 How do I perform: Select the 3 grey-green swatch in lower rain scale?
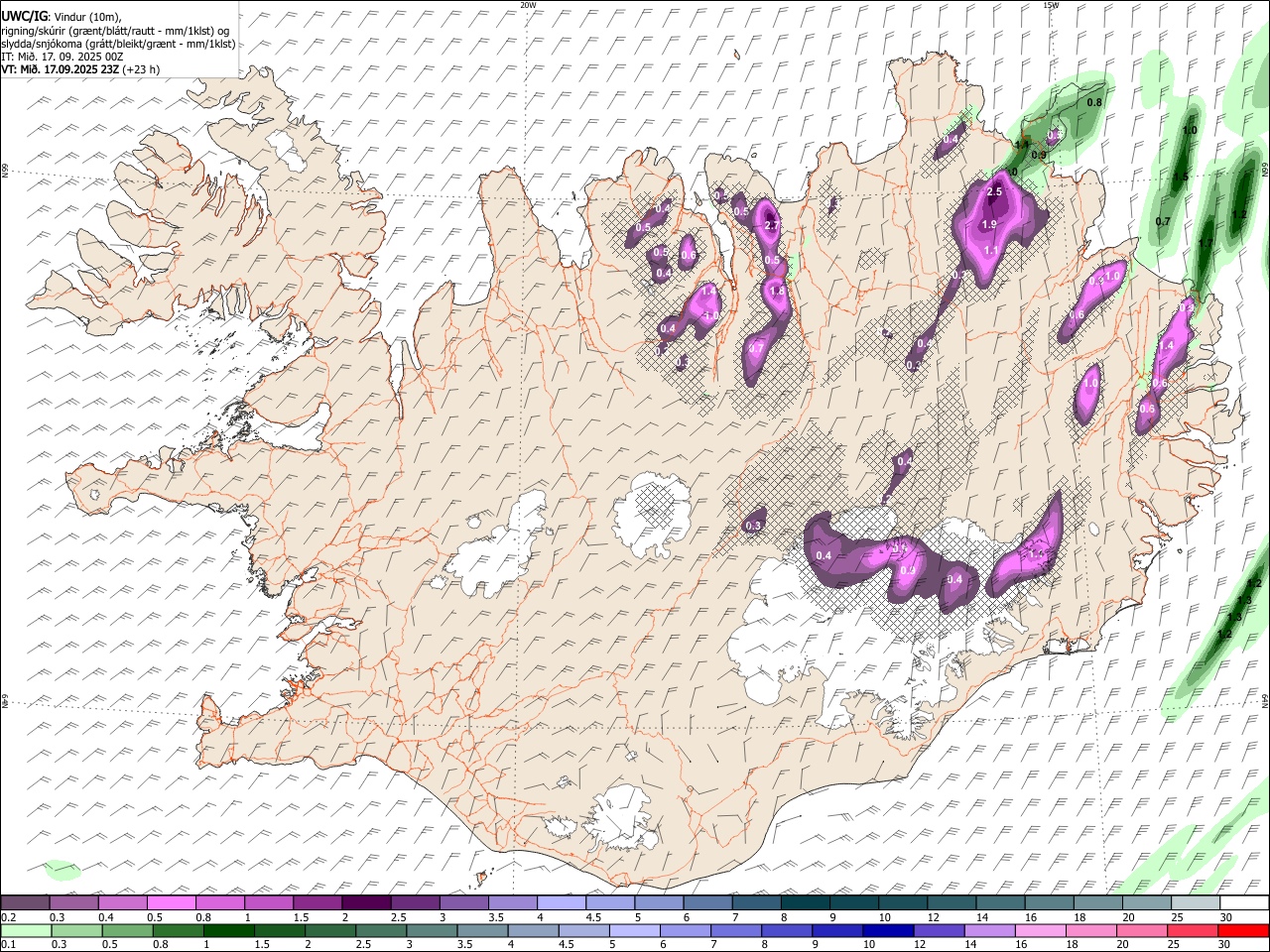click(x=432, y=931)
